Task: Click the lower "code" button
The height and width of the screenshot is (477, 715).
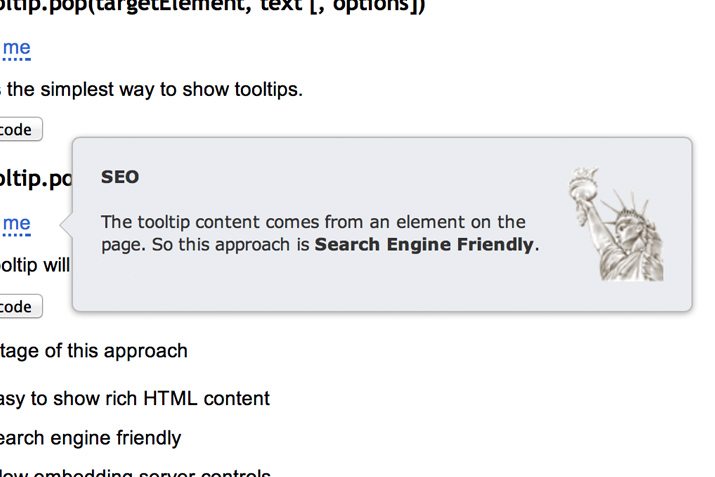Action: (21, 306)
